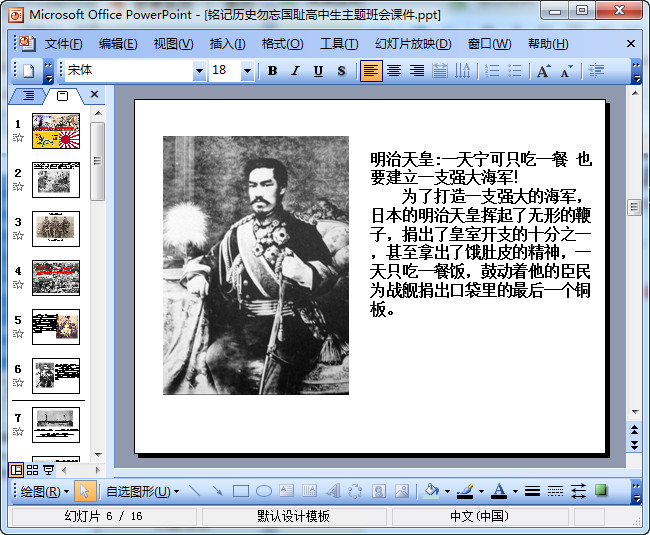Toggle text shadow S button
Screen dimensions: 650x535
341,71
